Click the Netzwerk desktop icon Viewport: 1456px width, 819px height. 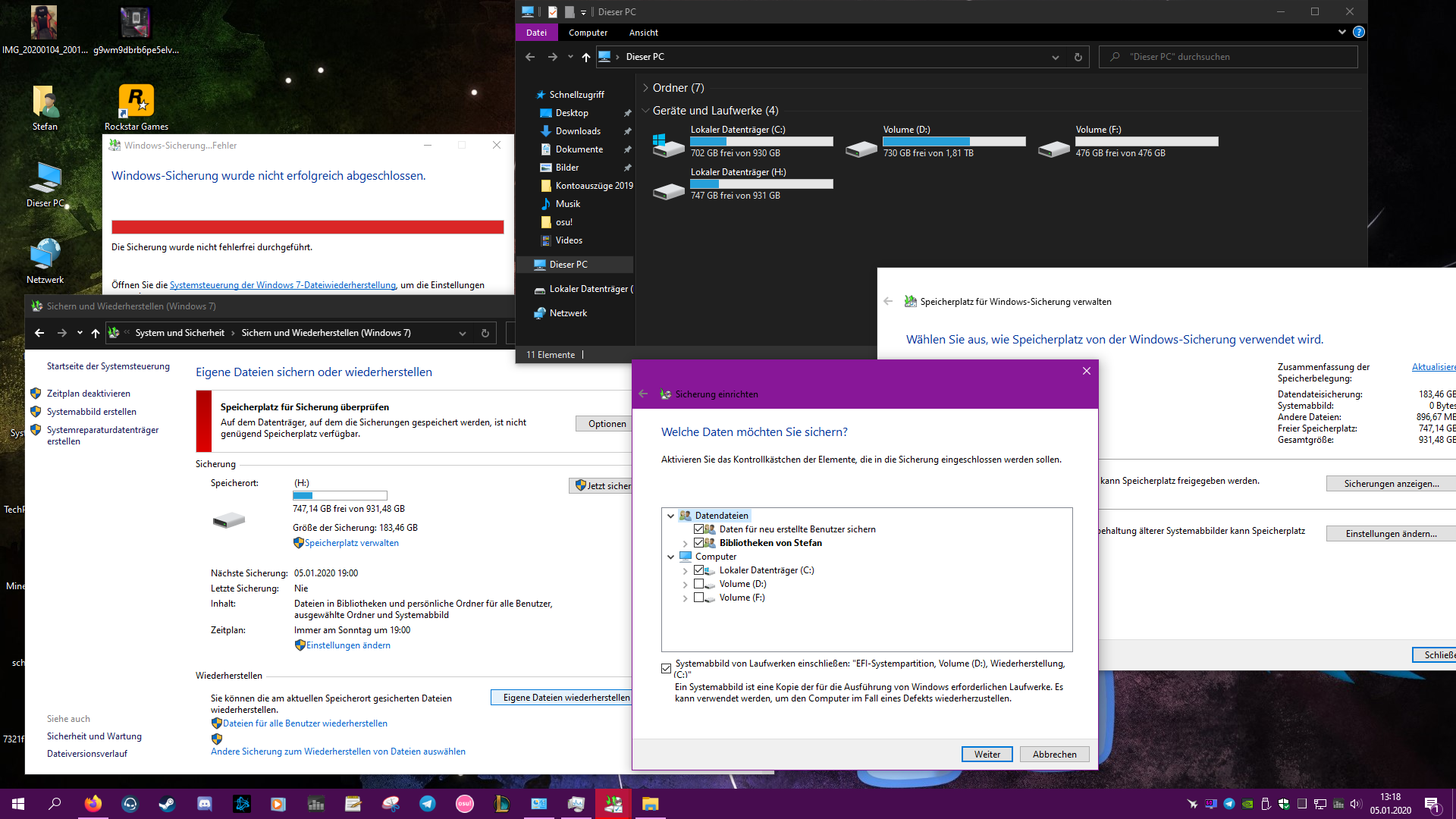(45, 254)
